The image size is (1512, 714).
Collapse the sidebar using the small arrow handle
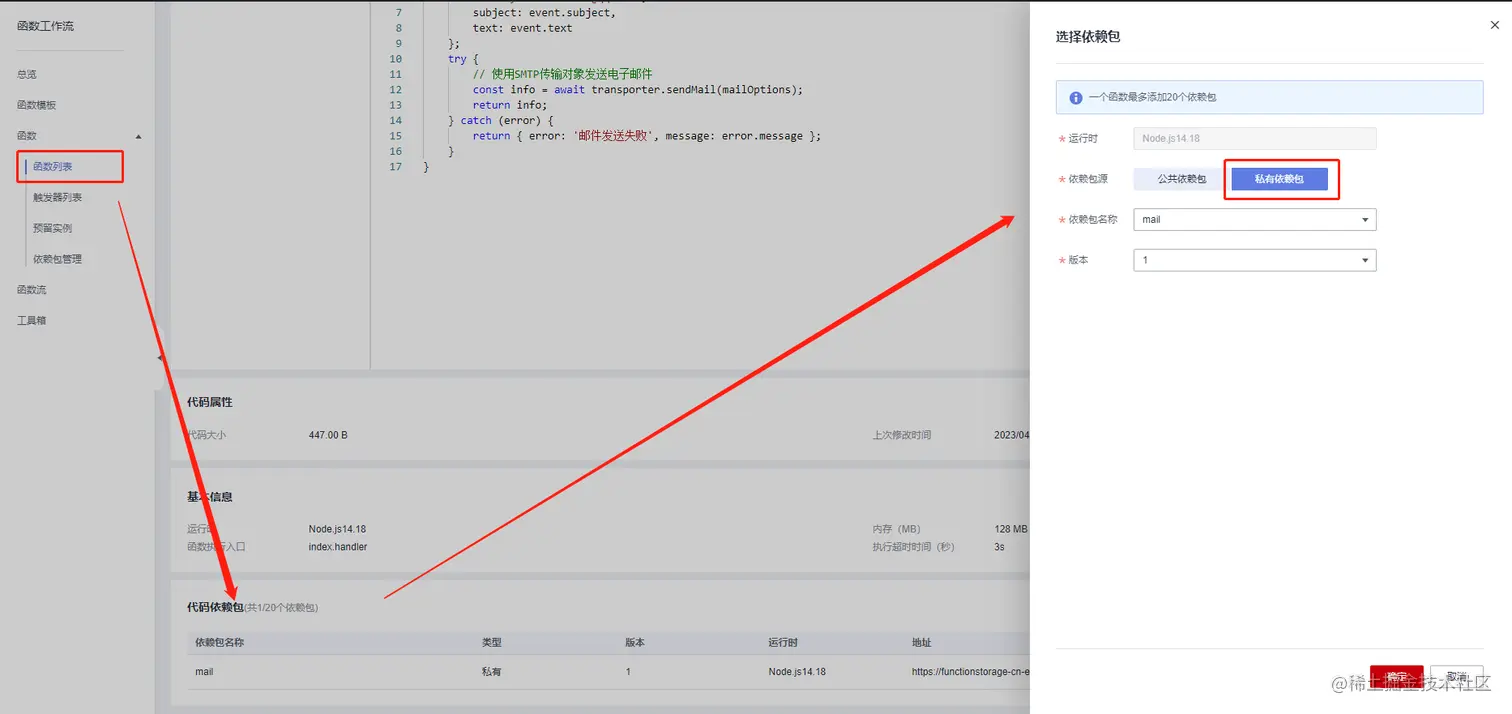tap(160, 358)
